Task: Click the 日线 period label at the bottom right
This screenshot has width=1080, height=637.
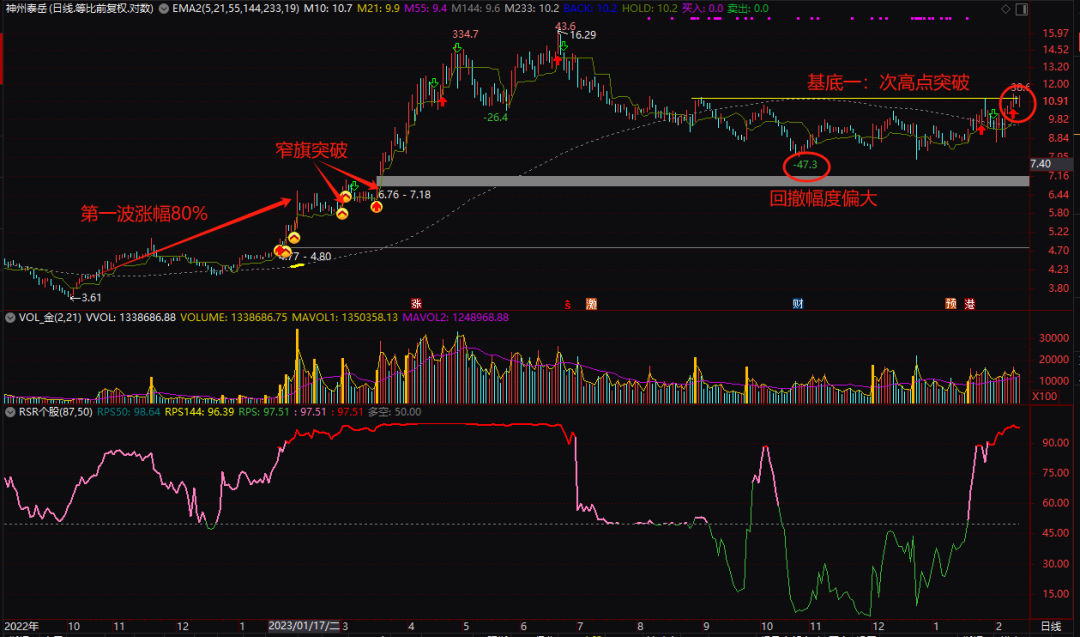Action: coord(1050,626)
